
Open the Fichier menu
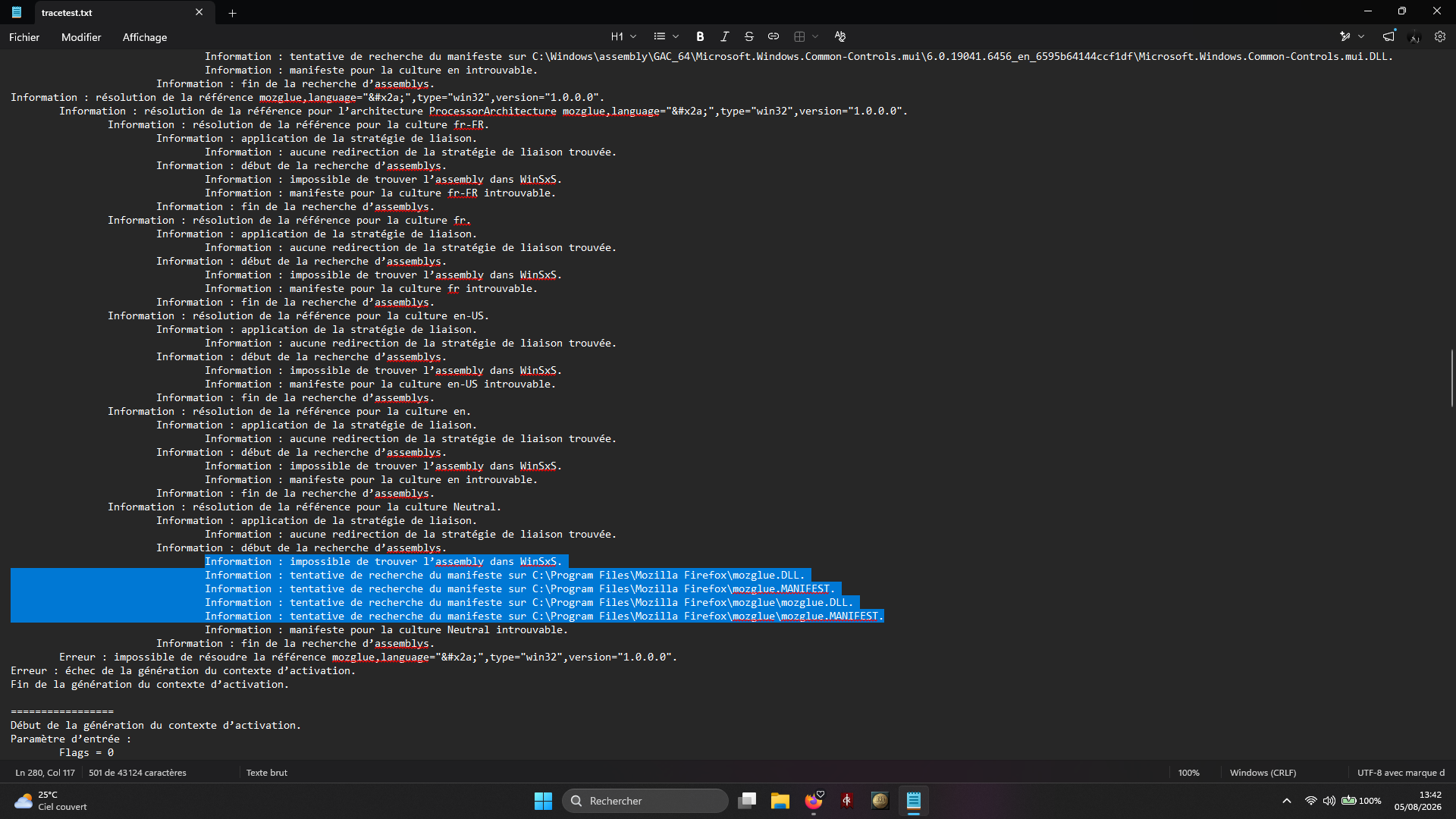(24, 37)
